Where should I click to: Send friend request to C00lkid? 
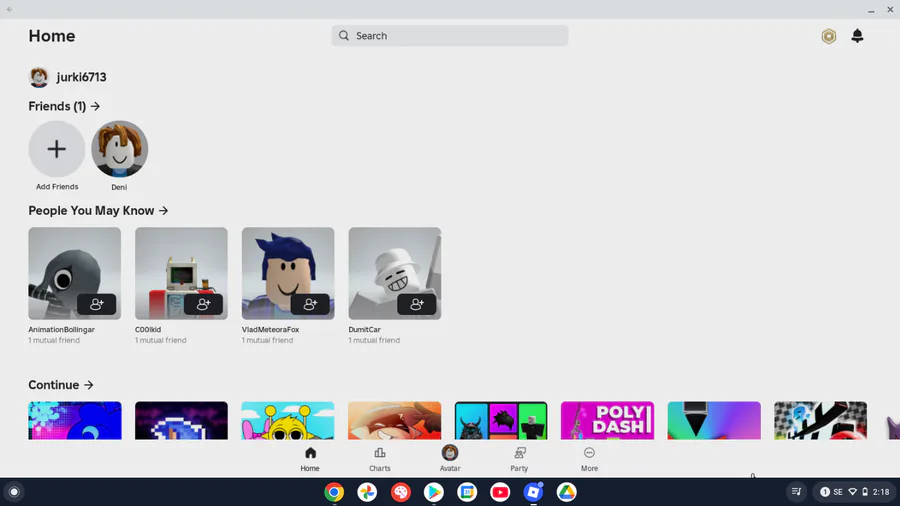coord(203,304)
